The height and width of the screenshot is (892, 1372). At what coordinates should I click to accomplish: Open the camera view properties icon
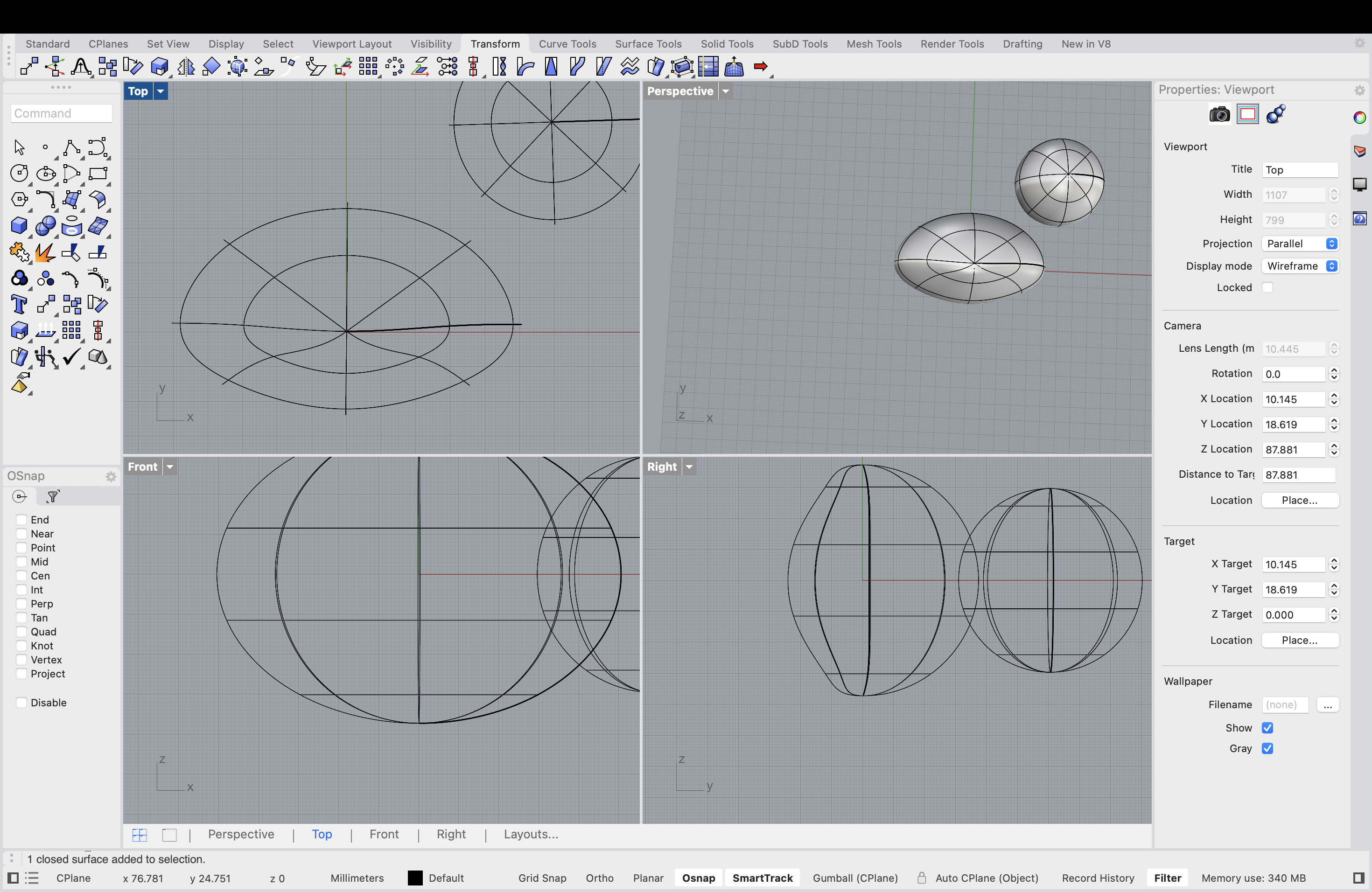point(1219,114)
